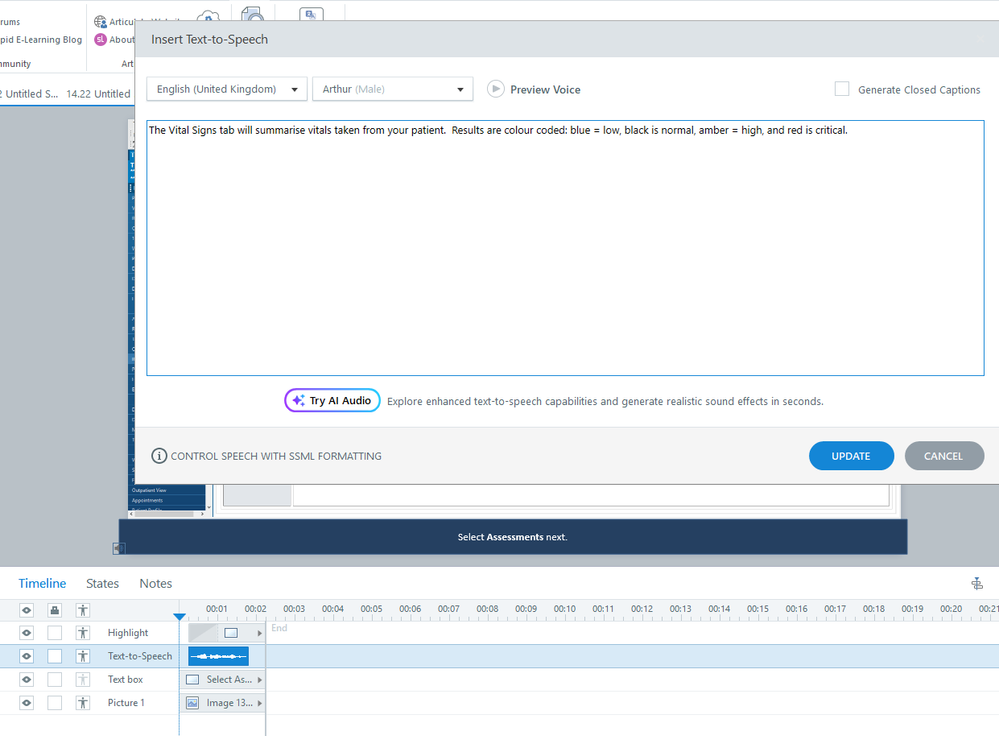Click accessibility icon on the Text box row
The image size is (999, 736).
click(x=83, y=679)
